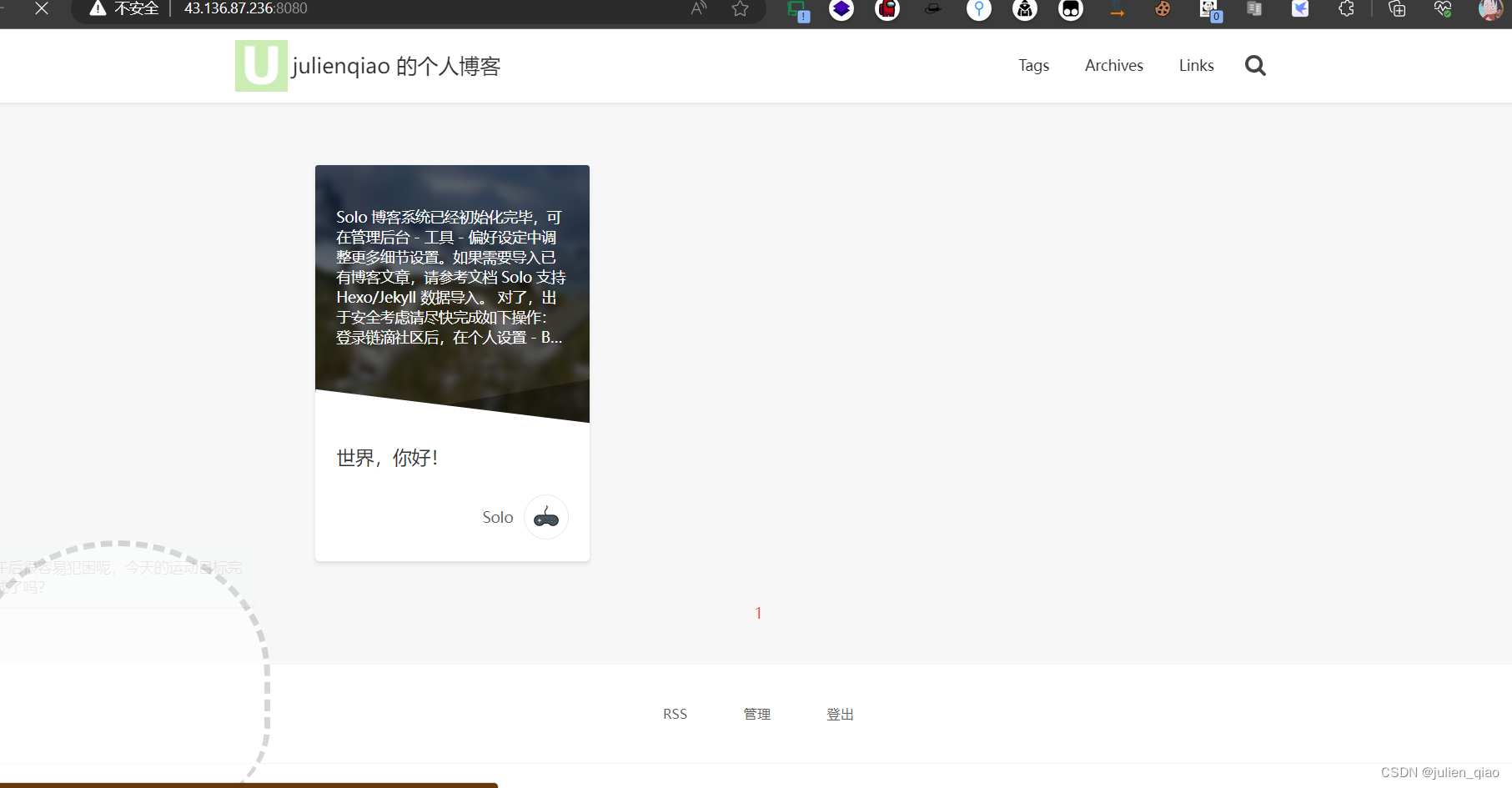Open the orange arrow extension icon
The width and height of the screenshot is (1512, 788).
1117,10
